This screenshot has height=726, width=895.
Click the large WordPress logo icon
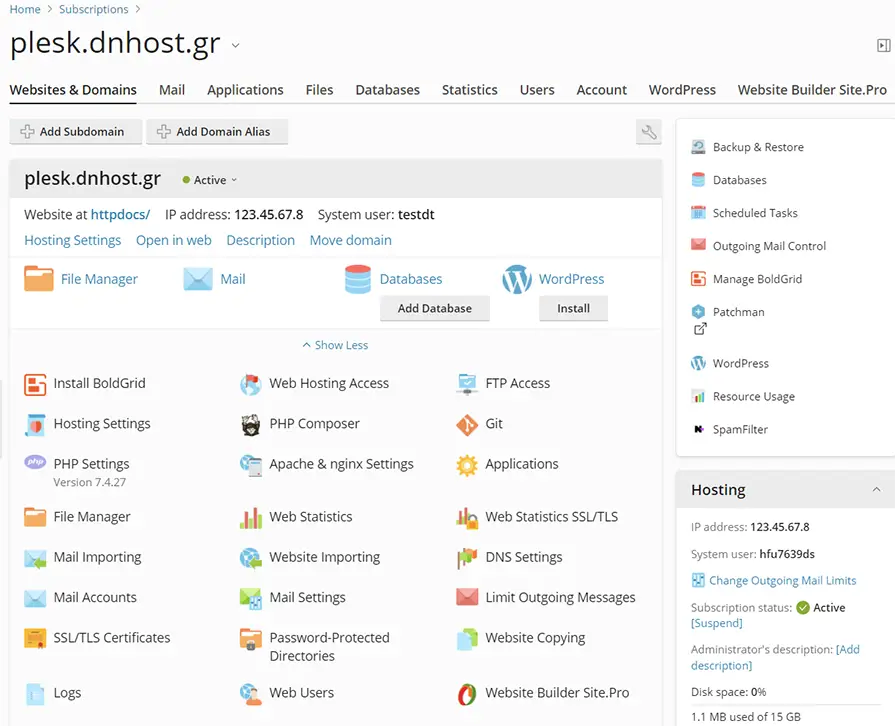[517, 279]
